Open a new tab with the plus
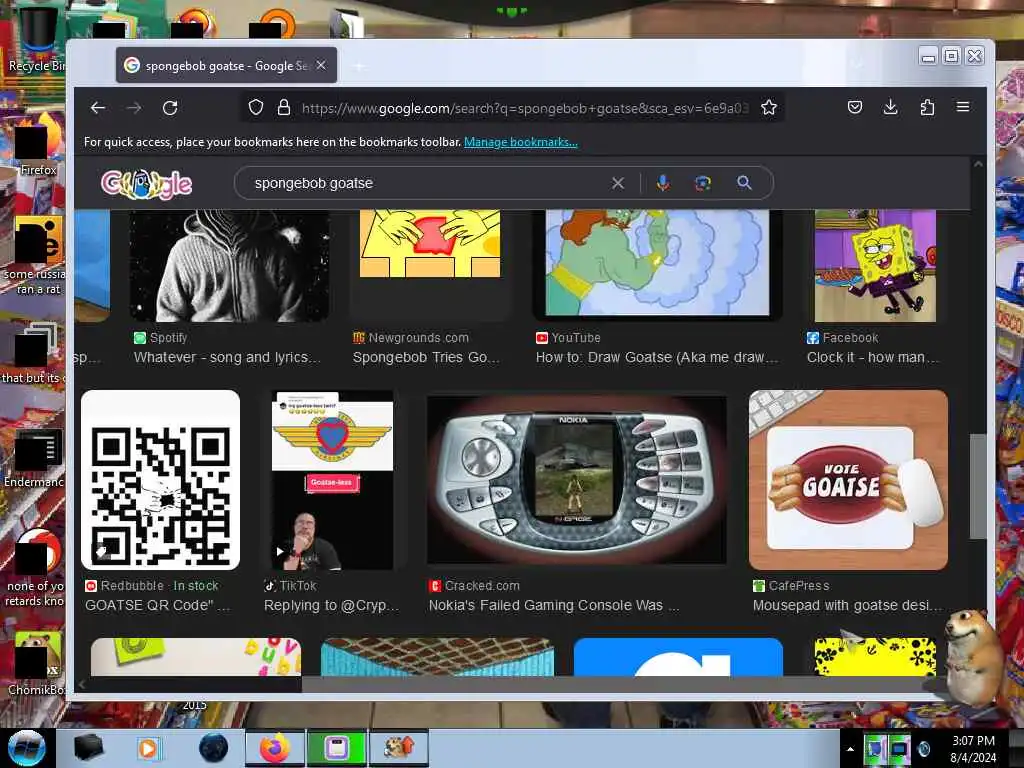 359,66
